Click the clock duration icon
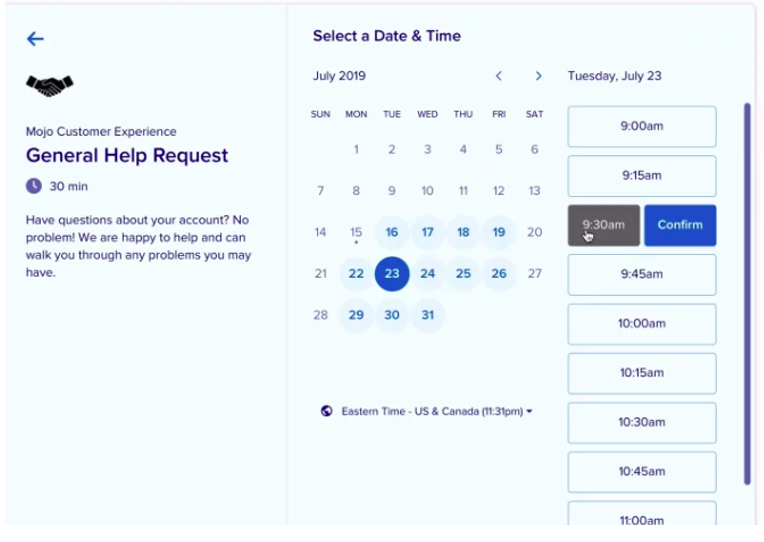Screen dimensions: 764x542 tap(34, 186)
